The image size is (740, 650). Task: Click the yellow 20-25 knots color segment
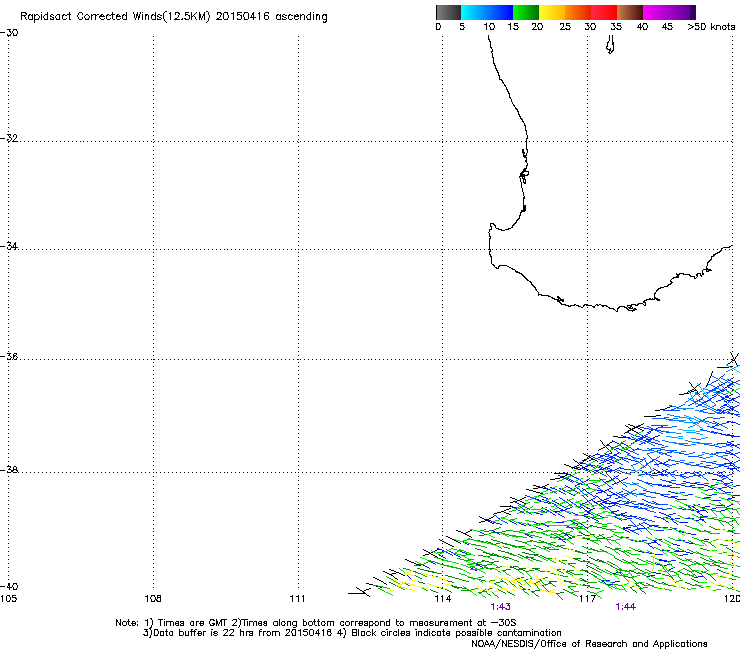[552, 12]
